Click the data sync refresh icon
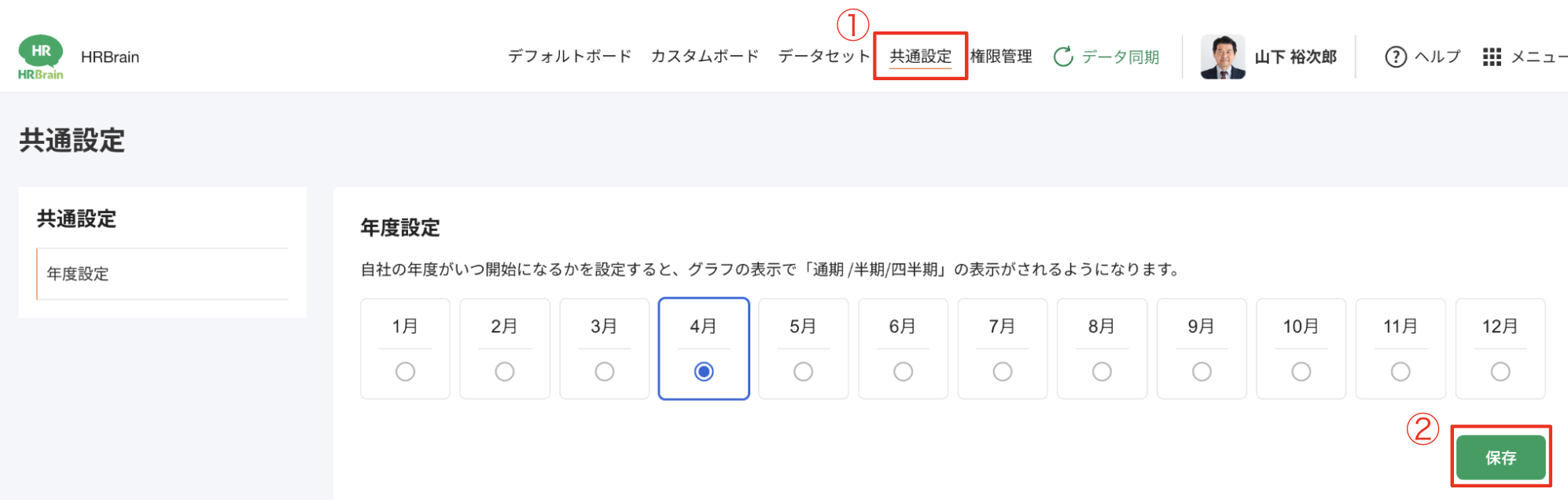The image size is (1568, 500). (1063, 57)
